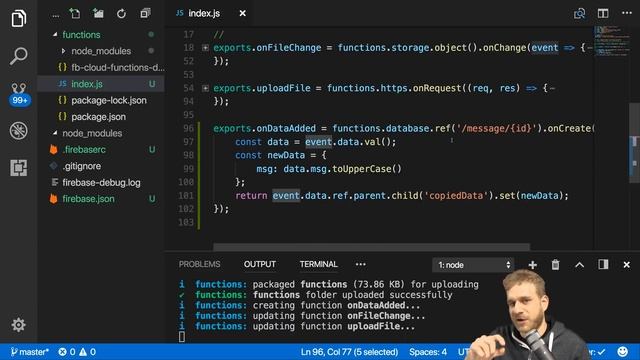
Task: Open the Search view in activity bar
Action: pyautogui.click(x=18, y=56)
